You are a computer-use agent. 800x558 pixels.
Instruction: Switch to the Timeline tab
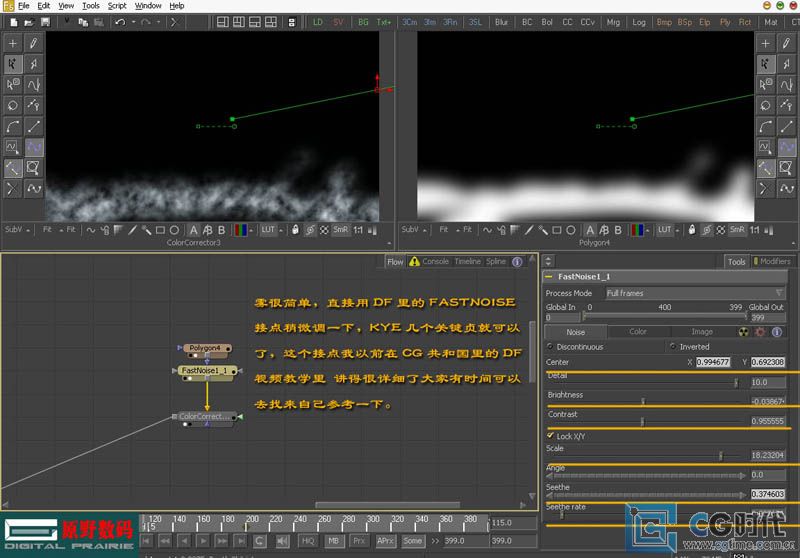[467, 261]
